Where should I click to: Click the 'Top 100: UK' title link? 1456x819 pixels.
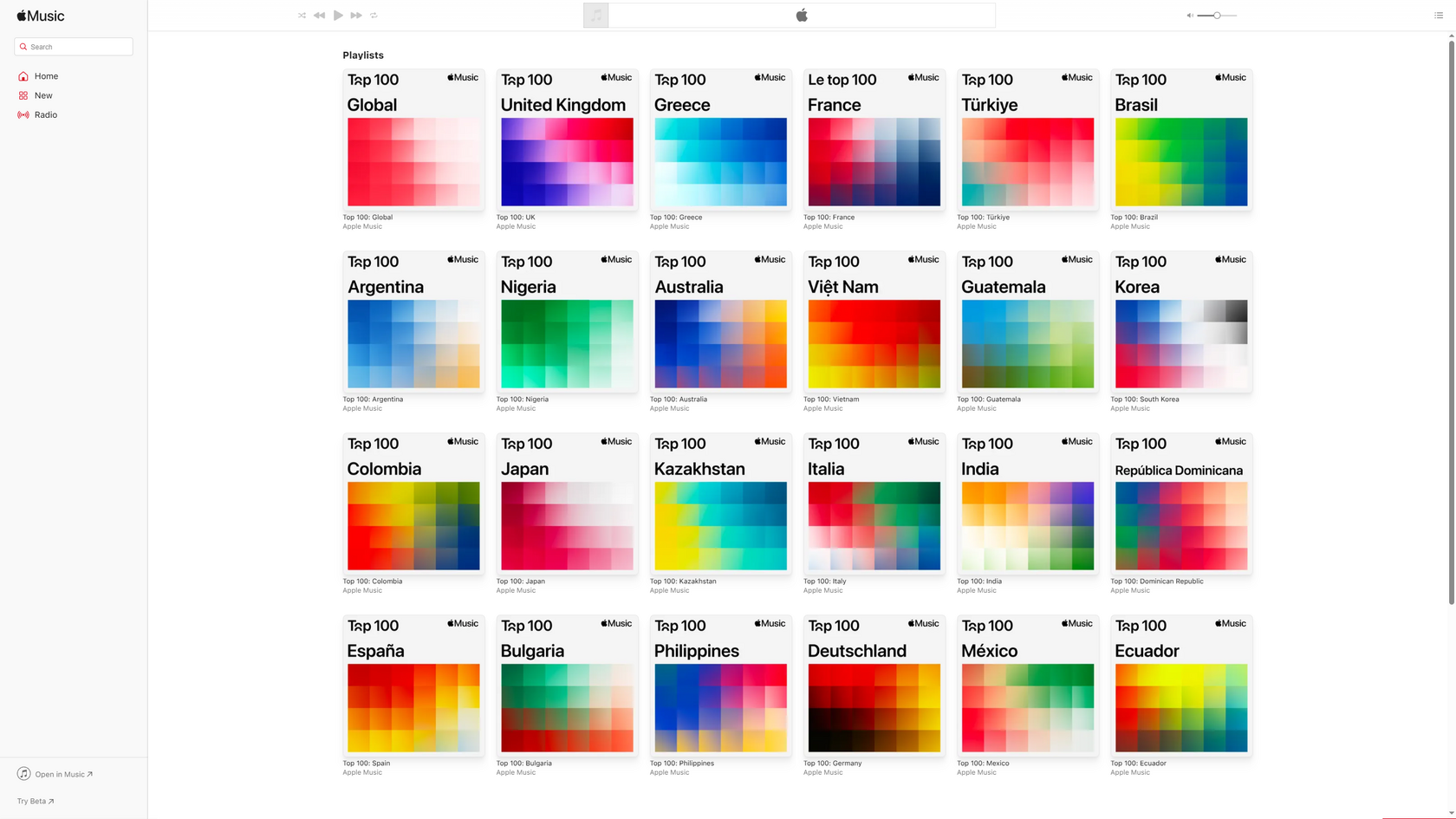pos(516,218)
